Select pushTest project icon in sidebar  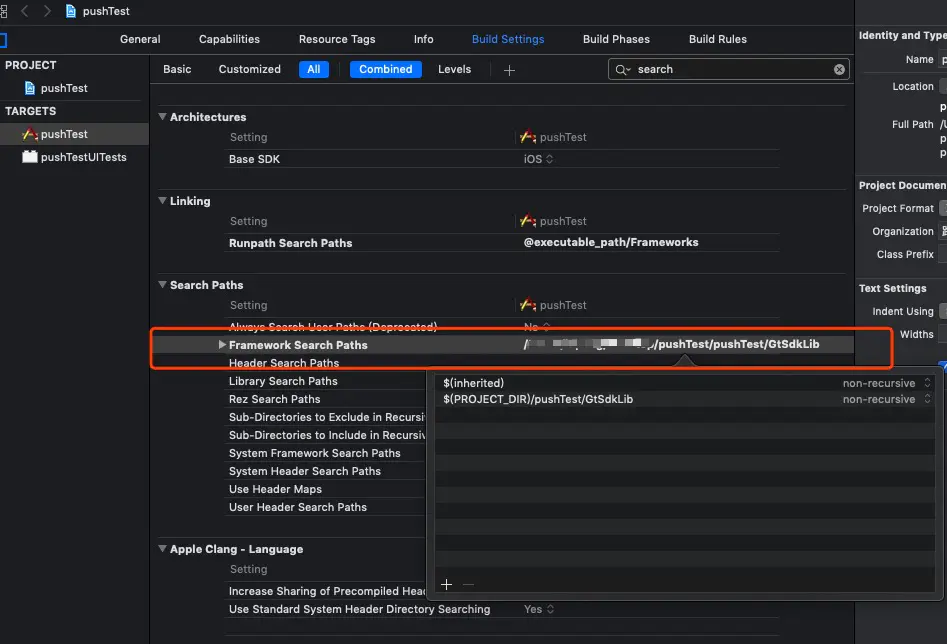tap(30, 88)
